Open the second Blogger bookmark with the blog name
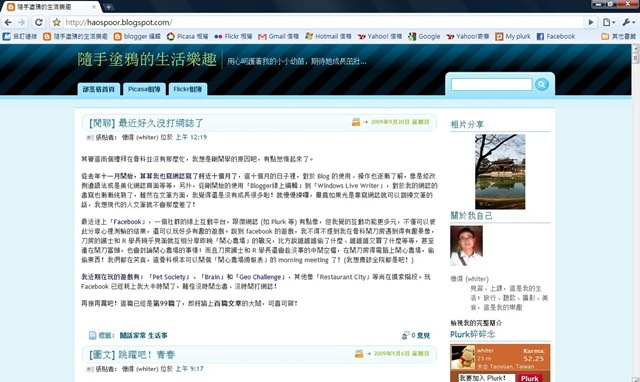The width and height of the screenshot is (640, 382). pyautogui.click(x=76, y=36)
